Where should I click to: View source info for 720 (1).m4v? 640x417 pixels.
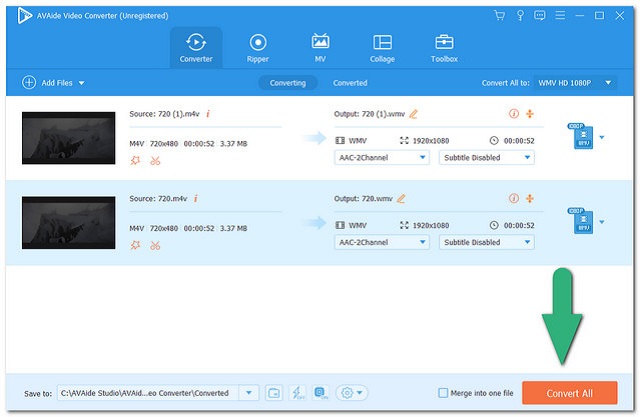tap(208, 114)
